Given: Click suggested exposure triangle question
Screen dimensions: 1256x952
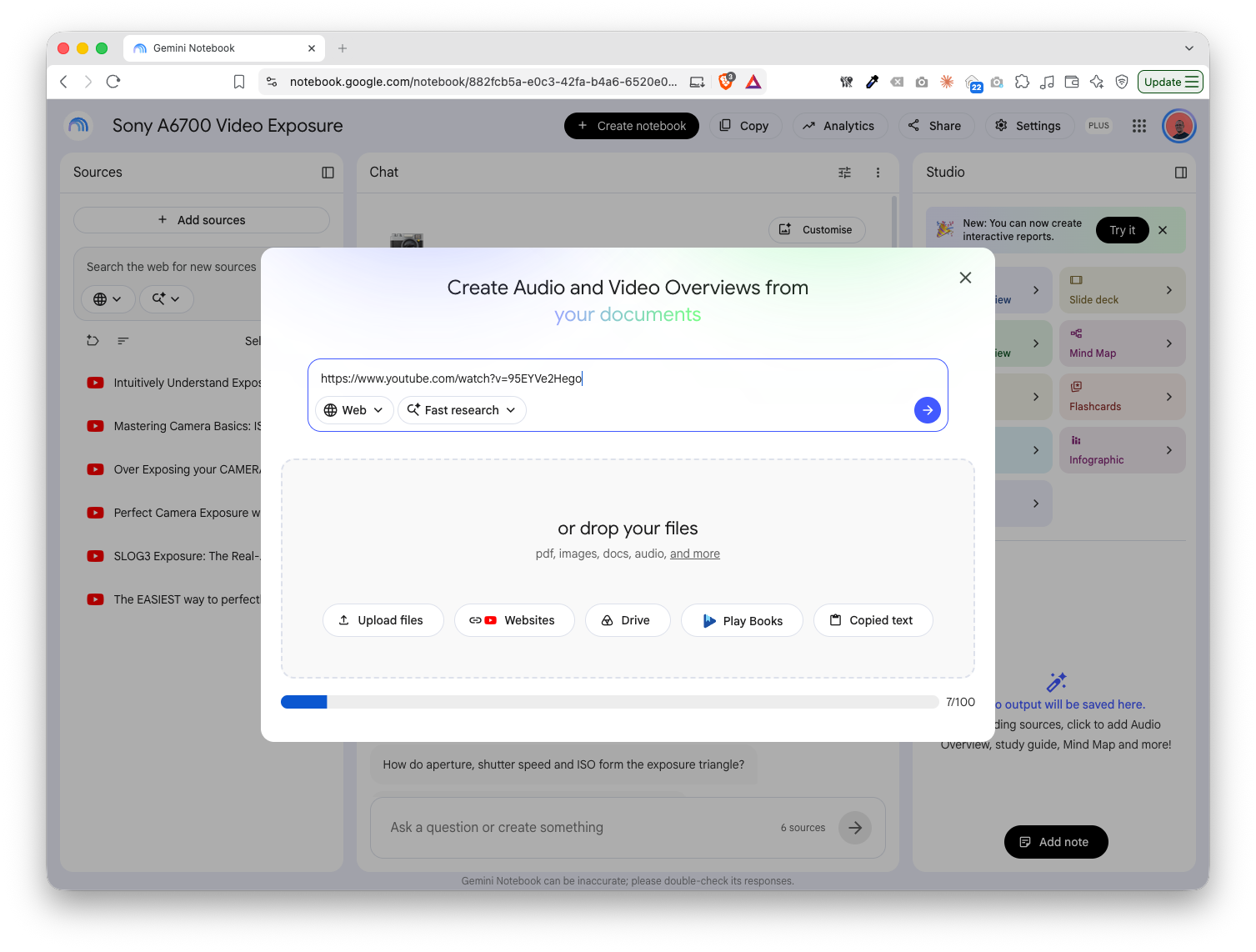Looking at the screenshot, I should (563, 764).
